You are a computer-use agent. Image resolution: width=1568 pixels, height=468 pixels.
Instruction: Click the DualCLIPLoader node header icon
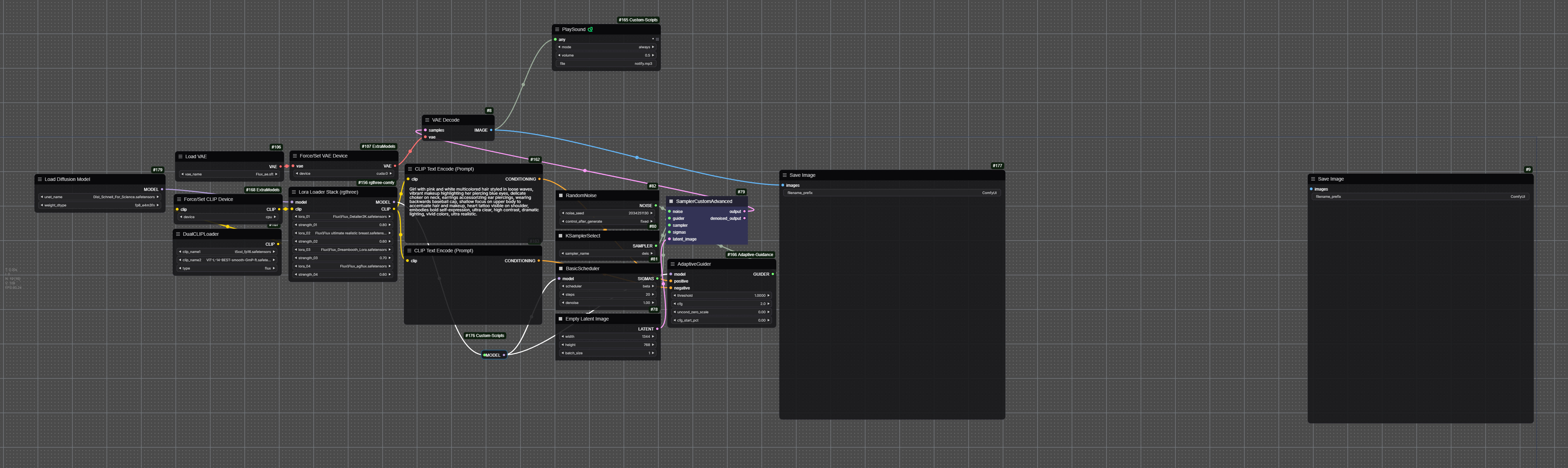178,234
